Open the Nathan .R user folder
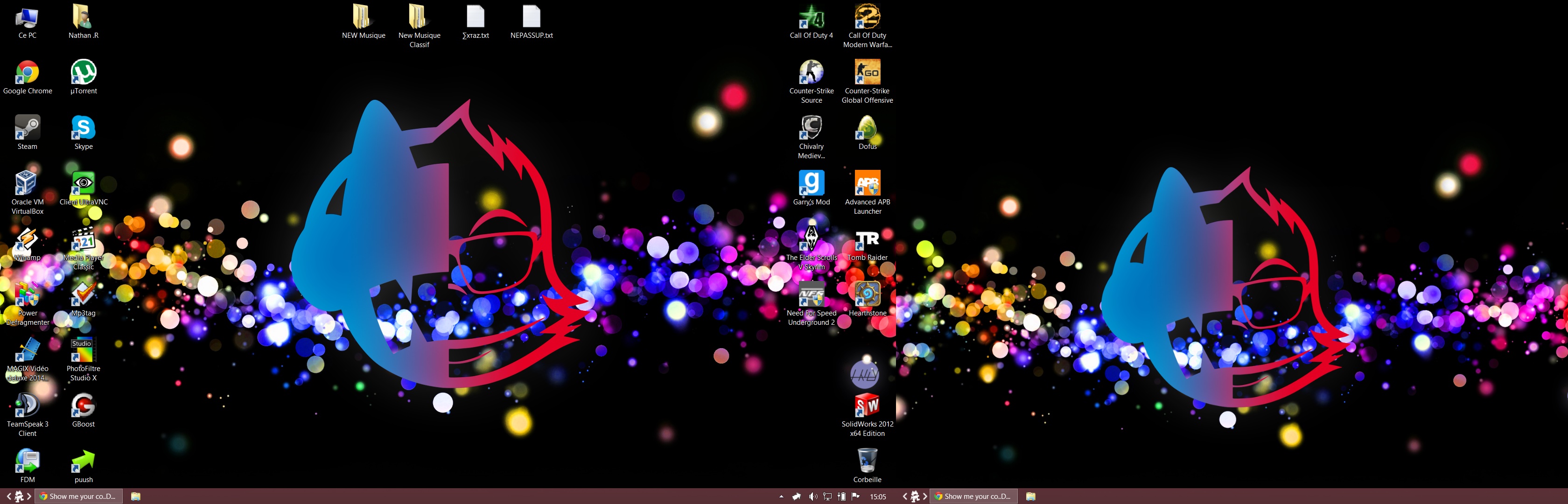The width and height of the screenshot is (1568, 504). pos(84,22)
